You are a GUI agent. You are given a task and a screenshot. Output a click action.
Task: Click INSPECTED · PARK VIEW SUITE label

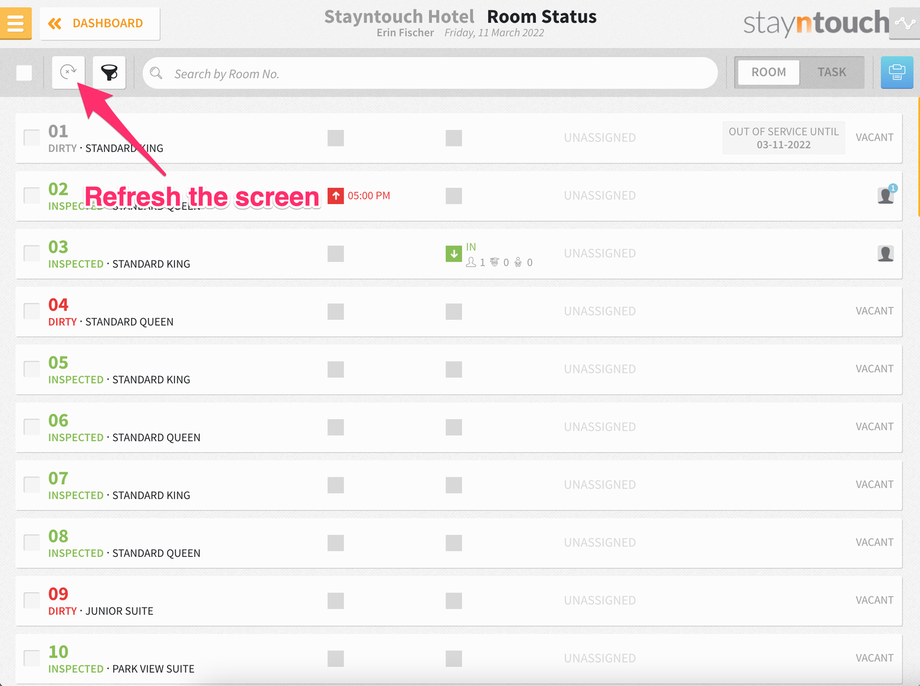[x=121, y=669]
